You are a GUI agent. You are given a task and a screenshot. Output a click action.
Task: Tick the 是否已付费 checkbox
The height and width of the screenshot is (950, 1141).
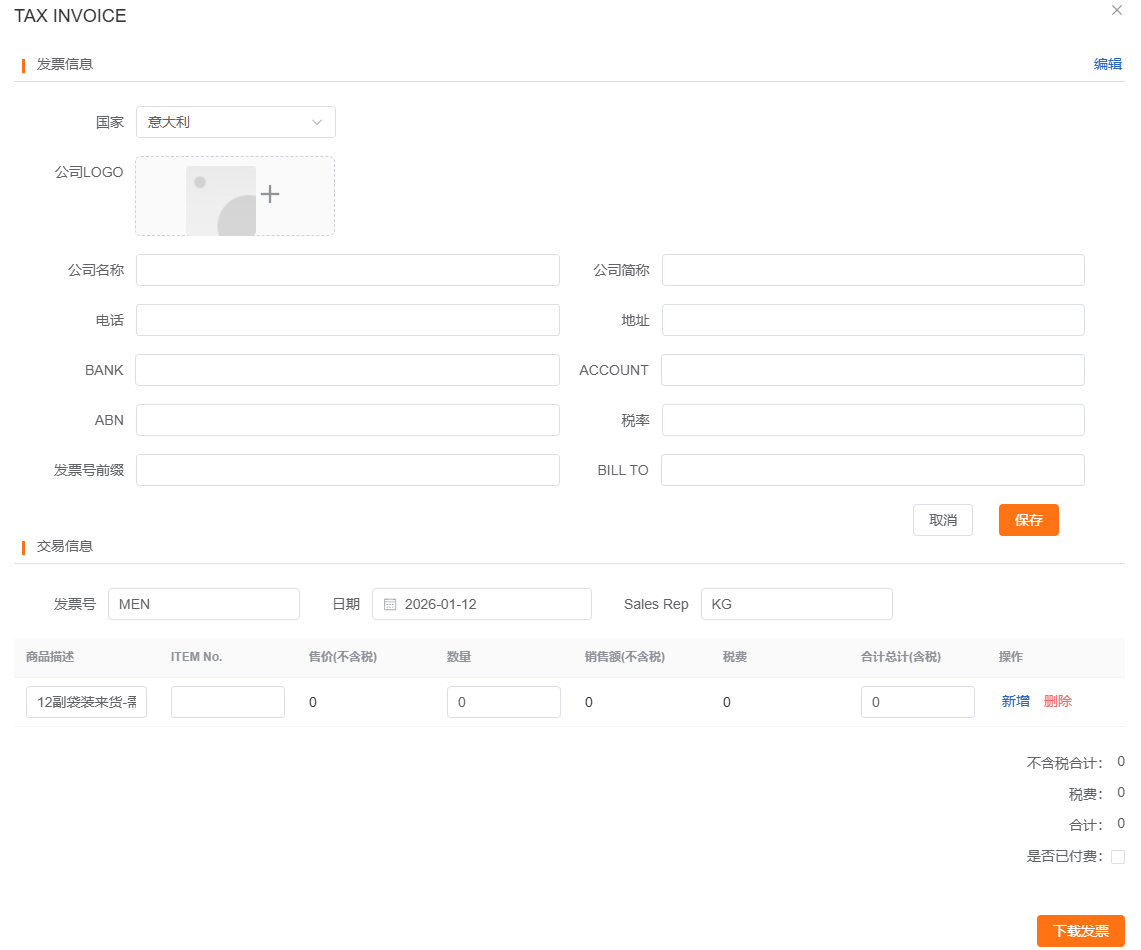1118,857
